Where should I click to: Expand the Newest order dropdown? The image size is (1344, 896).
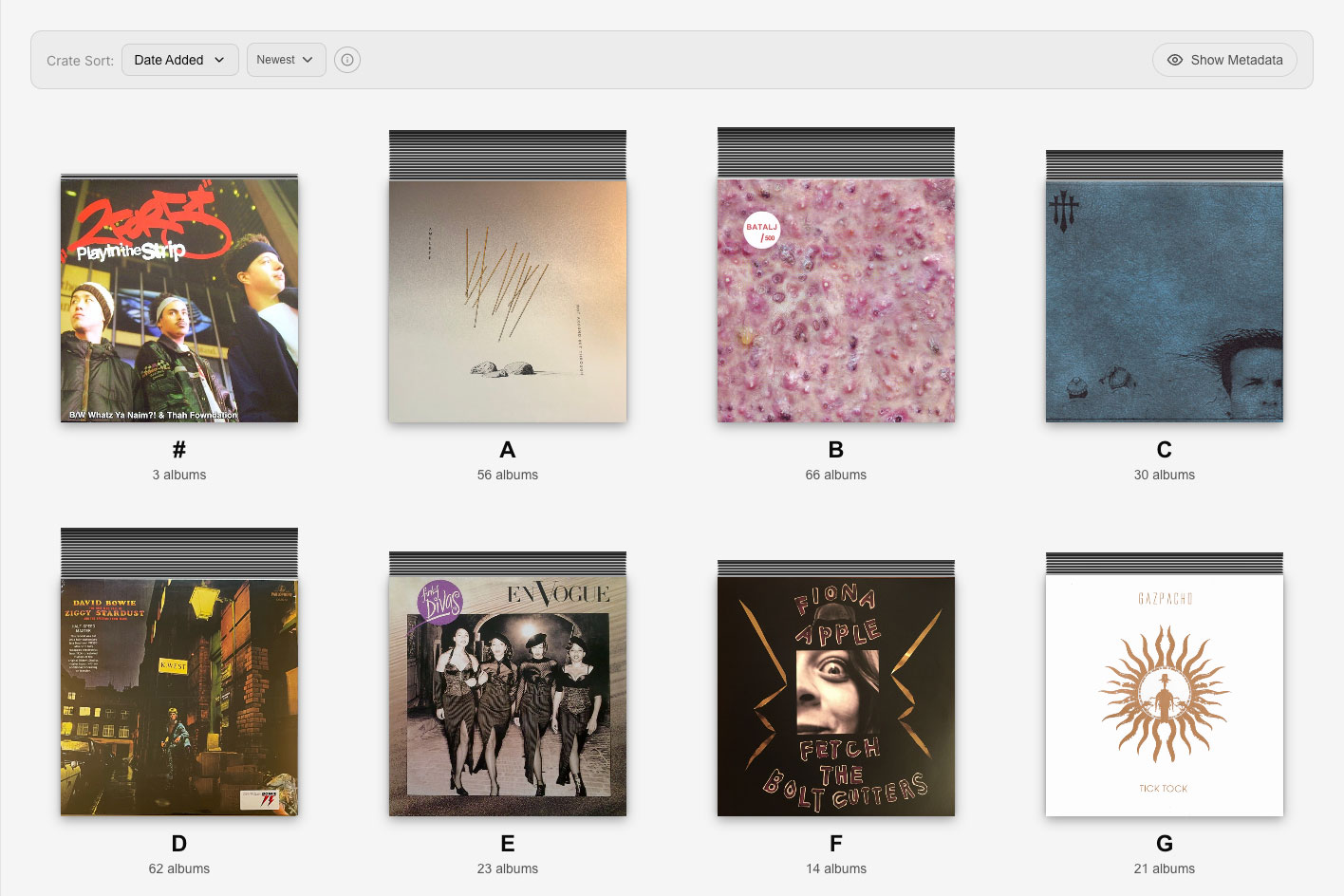pos(286,60)
